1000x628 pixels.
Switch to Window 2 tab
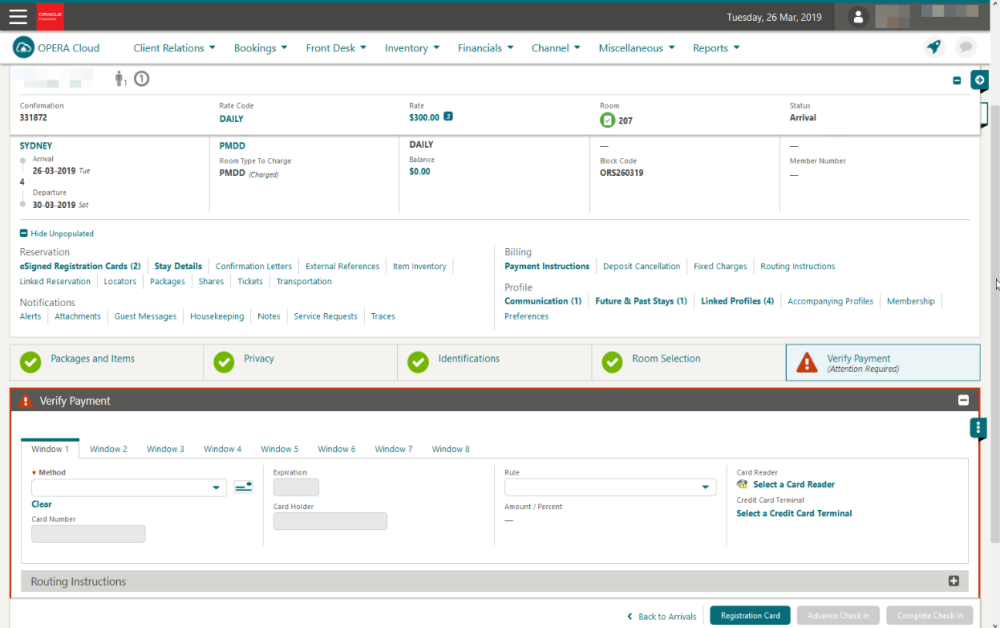click(108, 449)
